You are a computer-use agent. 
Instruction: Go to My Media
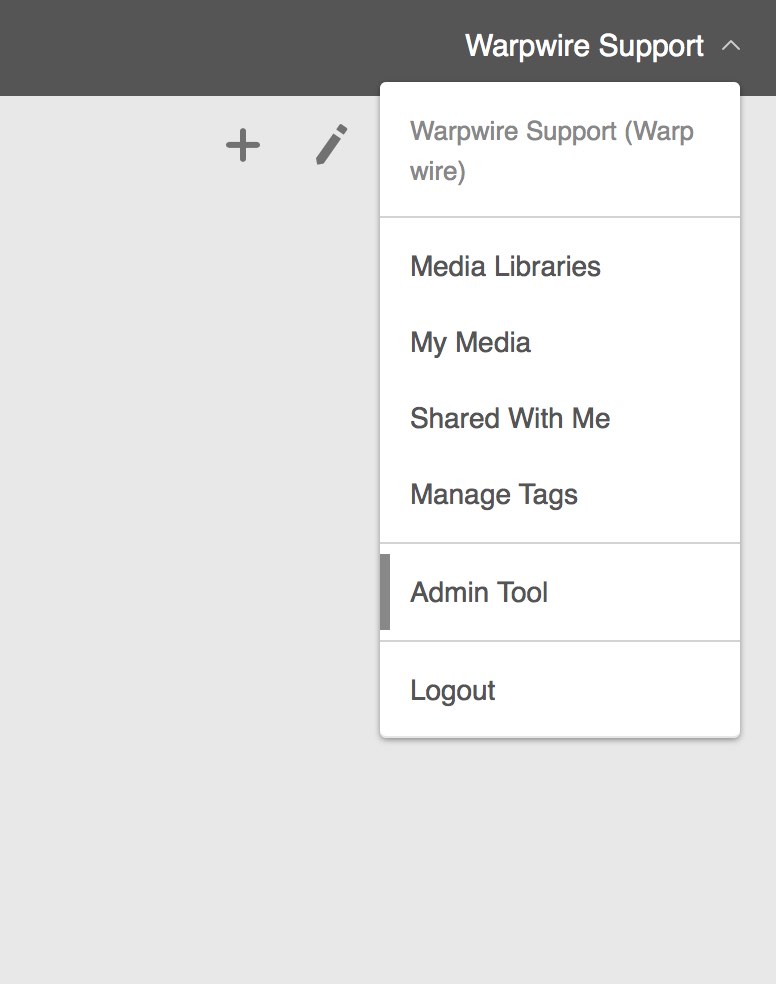click(x=560, y=342)
